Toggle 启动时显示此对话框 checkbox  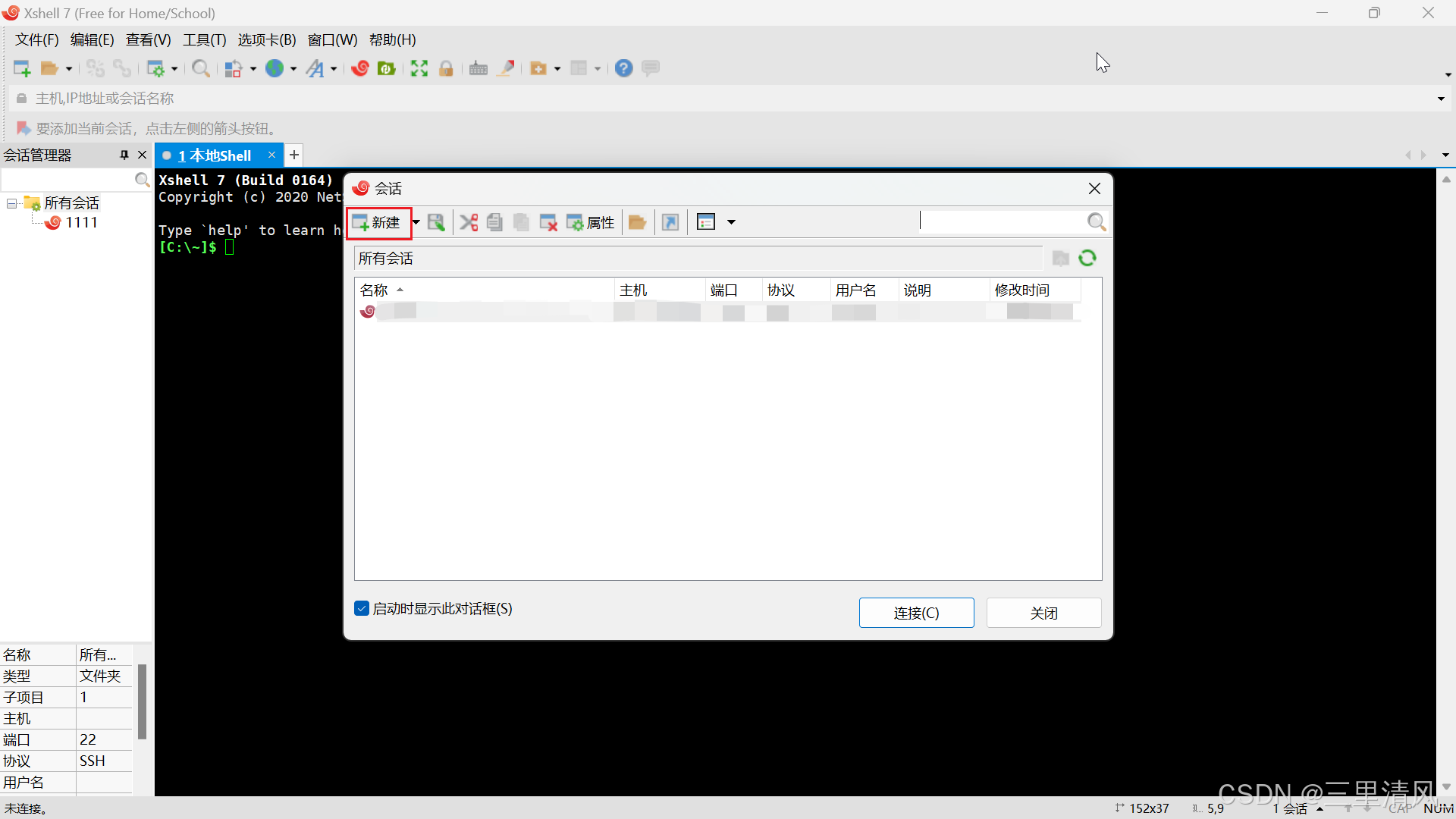[361, 608]
